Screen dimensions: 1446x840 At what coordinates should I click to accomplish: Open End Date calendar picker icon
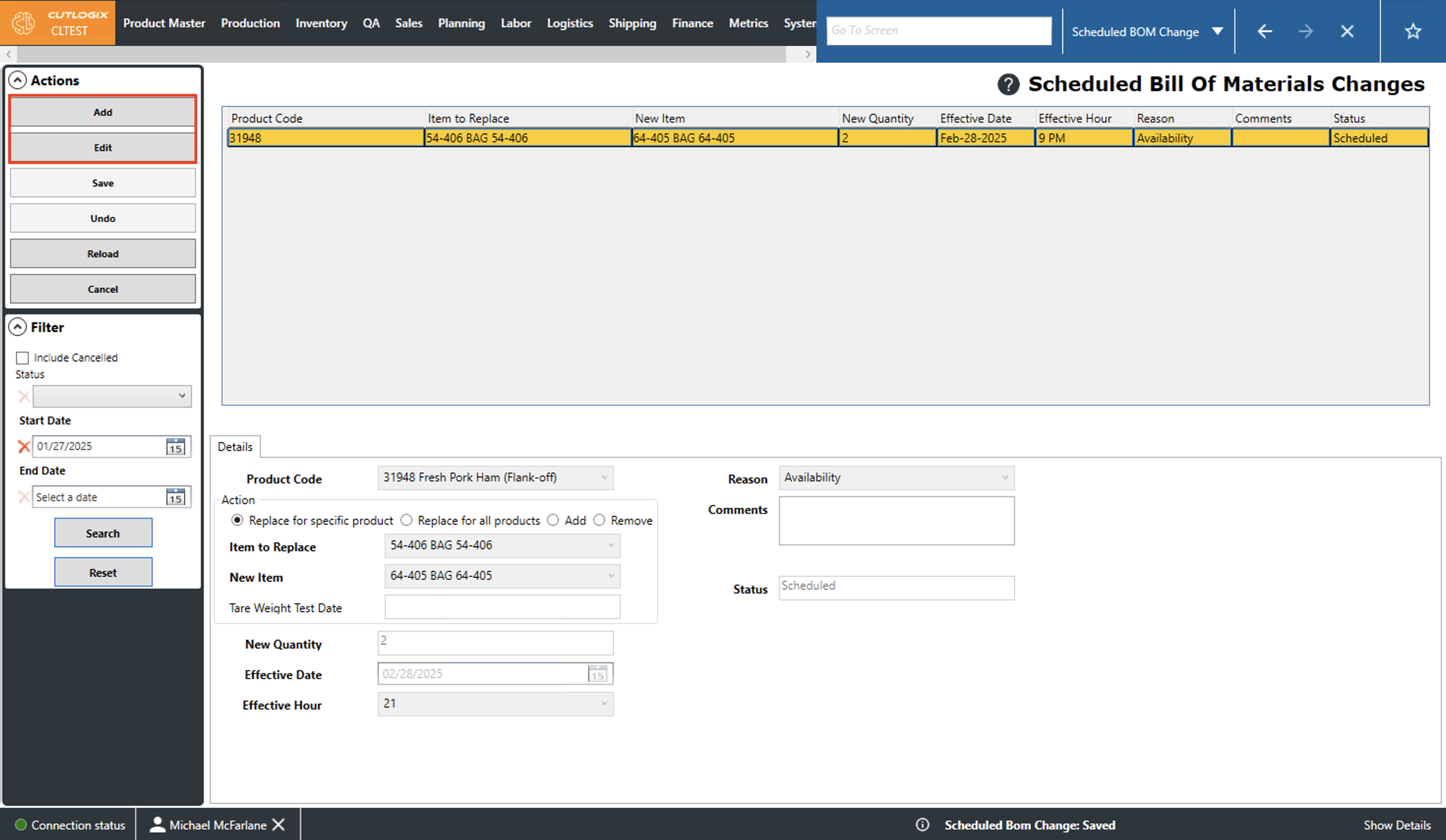point(176,497)
